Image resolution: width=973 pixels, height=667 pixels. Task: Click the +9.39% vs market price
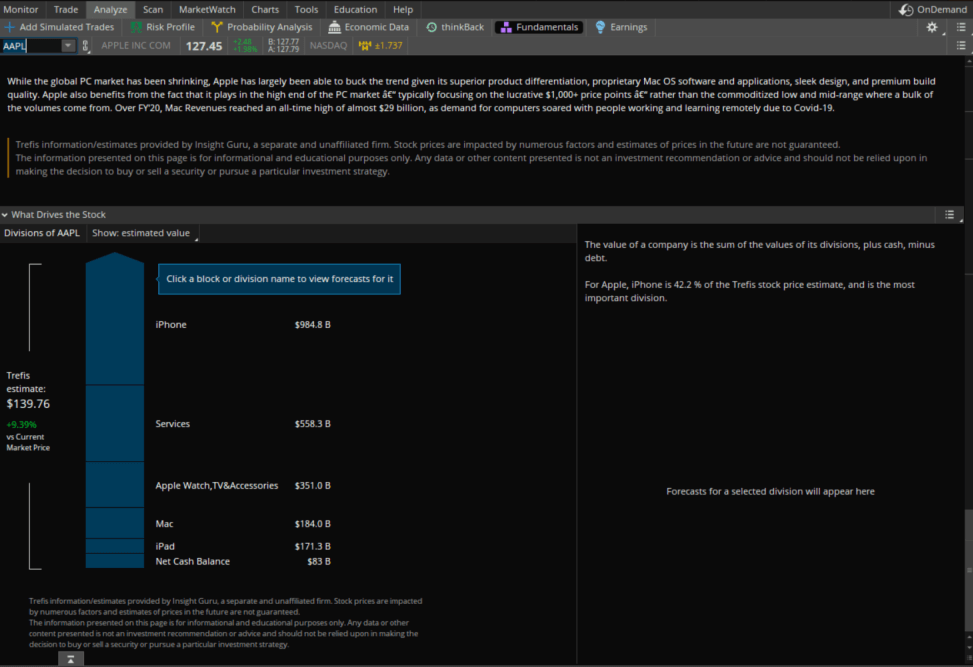(x=21, y=425)
